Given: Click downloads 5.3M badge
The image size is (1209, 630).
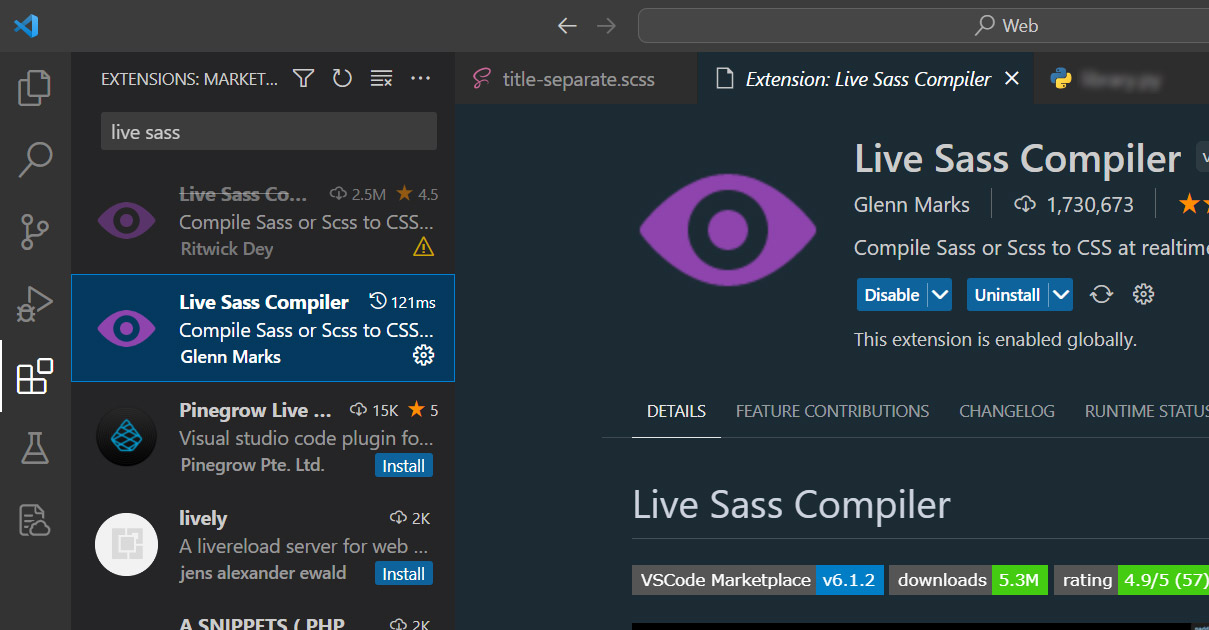Looking at the screenshot, I should pos(968,580).
